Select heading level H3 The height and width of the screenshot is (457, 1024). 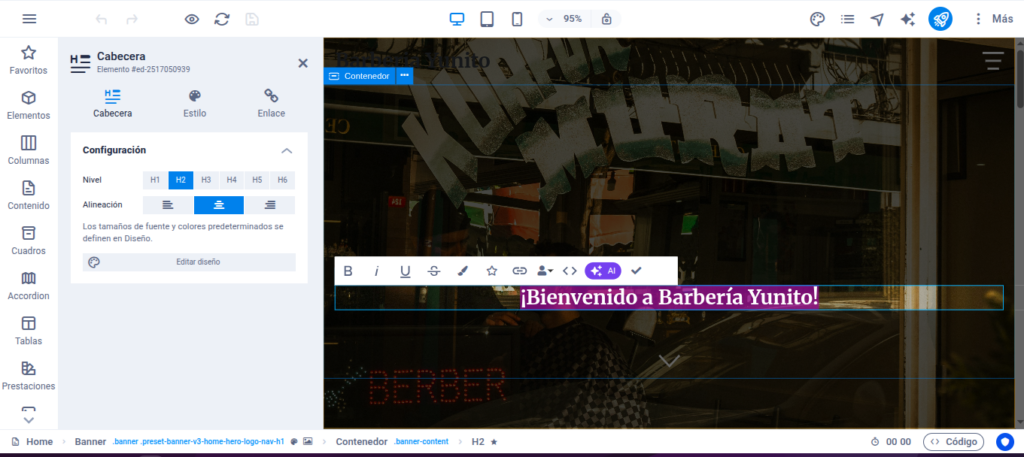click(206, 180)
